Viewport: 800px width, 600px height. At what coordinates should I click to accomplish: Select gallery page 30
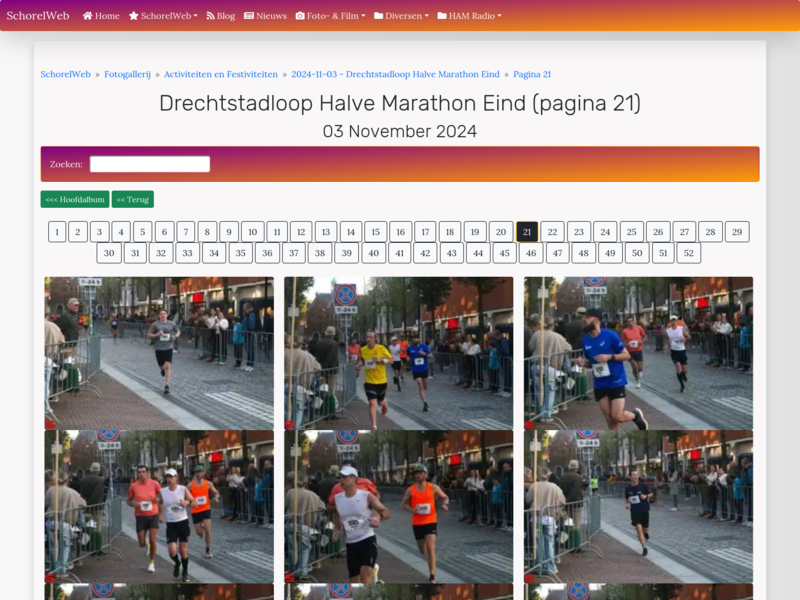click(109, 253)
